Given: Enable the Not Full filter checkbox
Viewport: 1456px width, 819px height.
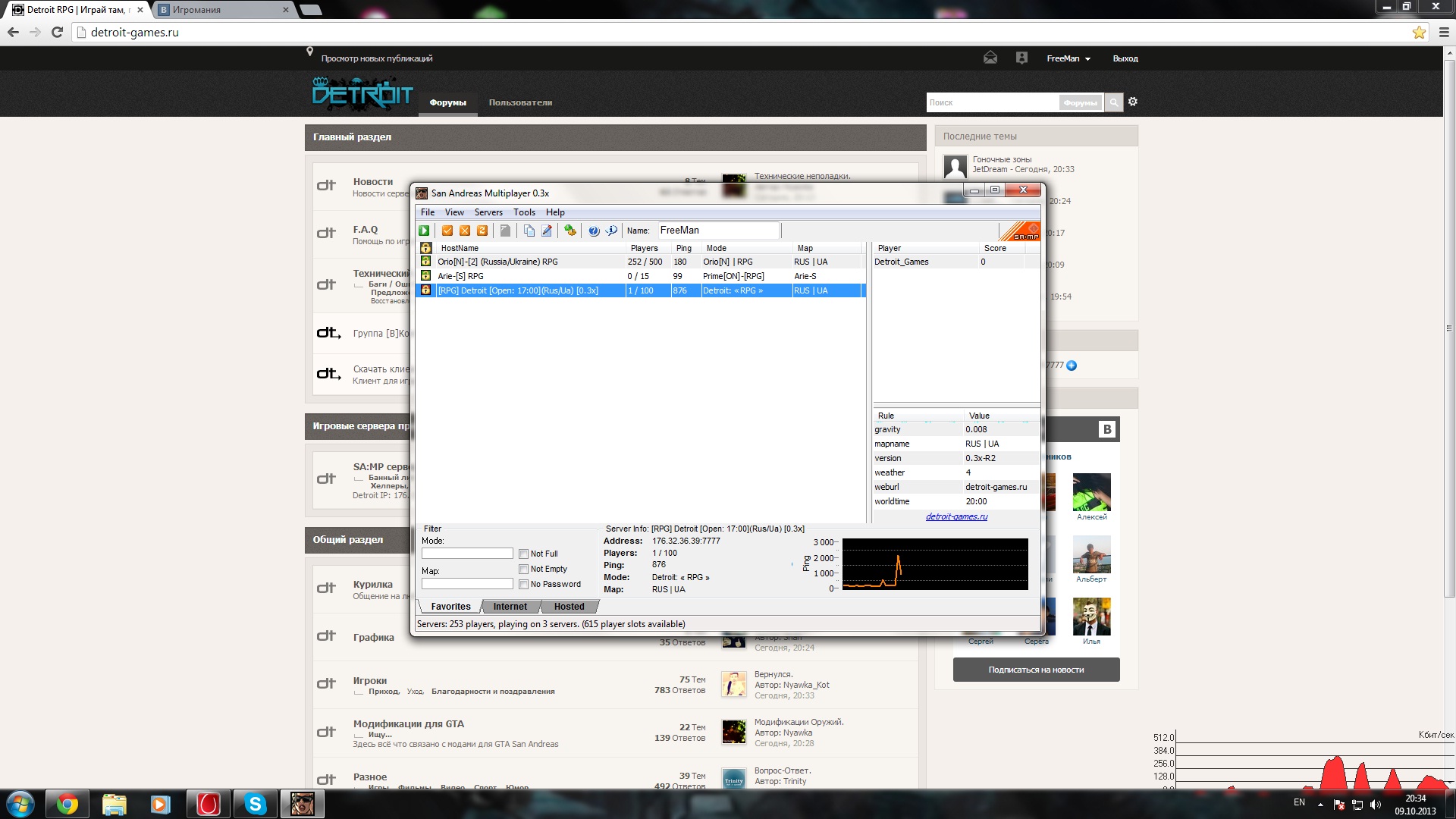Looking at the screenshot, I should coord(523,554).
